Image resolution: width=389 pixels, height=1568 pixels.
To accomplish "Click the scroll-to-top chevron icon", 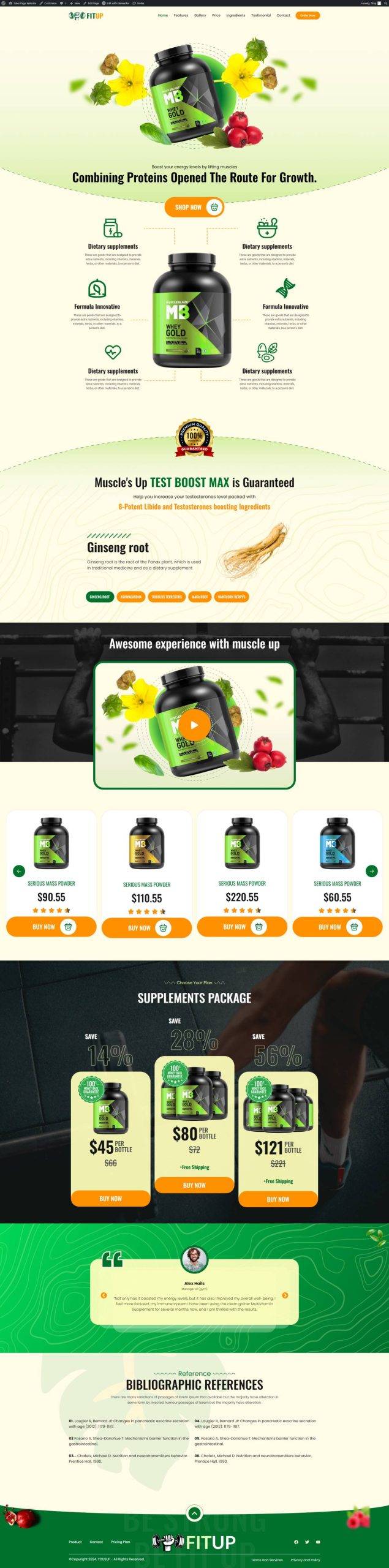I will pos(194,1513).
